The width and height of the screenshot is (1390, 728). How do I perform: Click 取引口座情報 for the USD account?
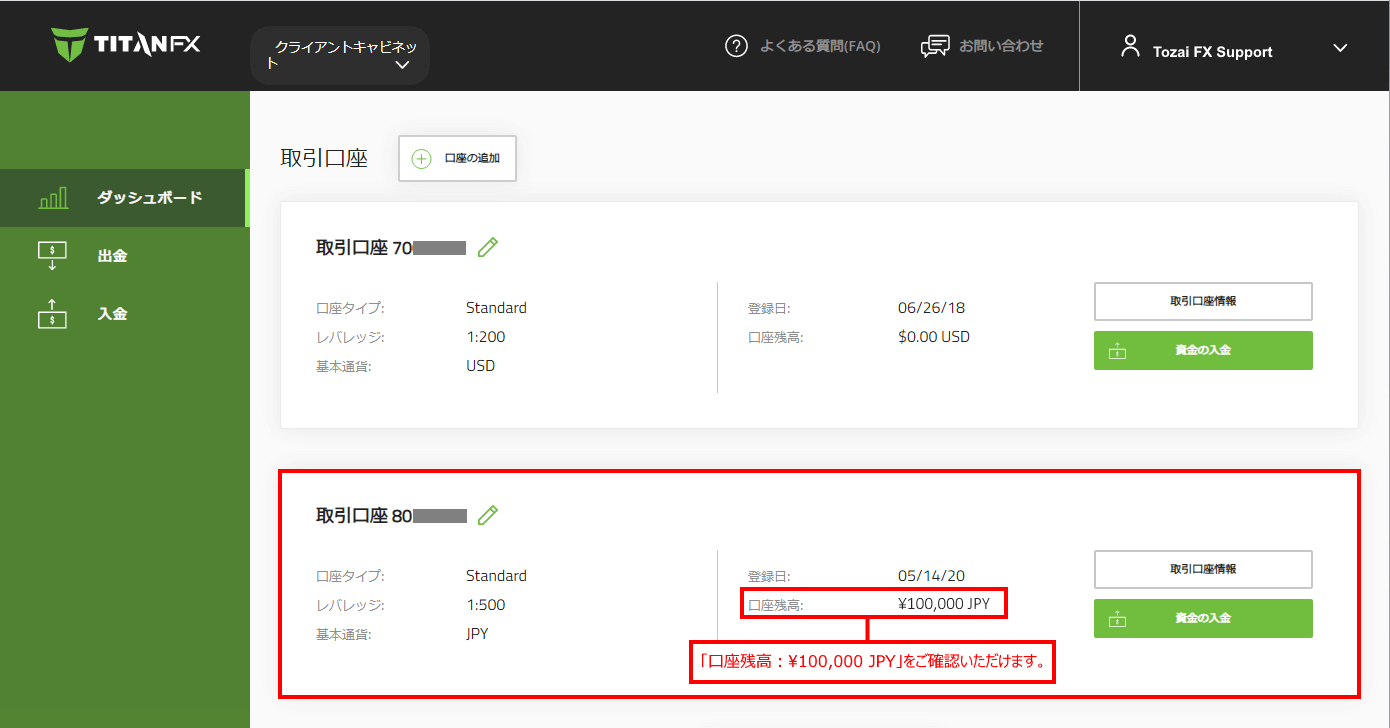click(x=1203, y=301)
